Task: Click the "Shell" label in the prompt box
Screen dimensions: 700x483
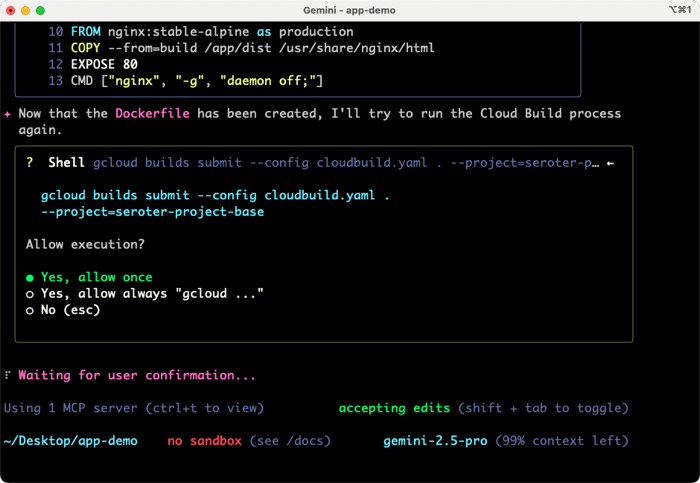Action: coord(66,162)
